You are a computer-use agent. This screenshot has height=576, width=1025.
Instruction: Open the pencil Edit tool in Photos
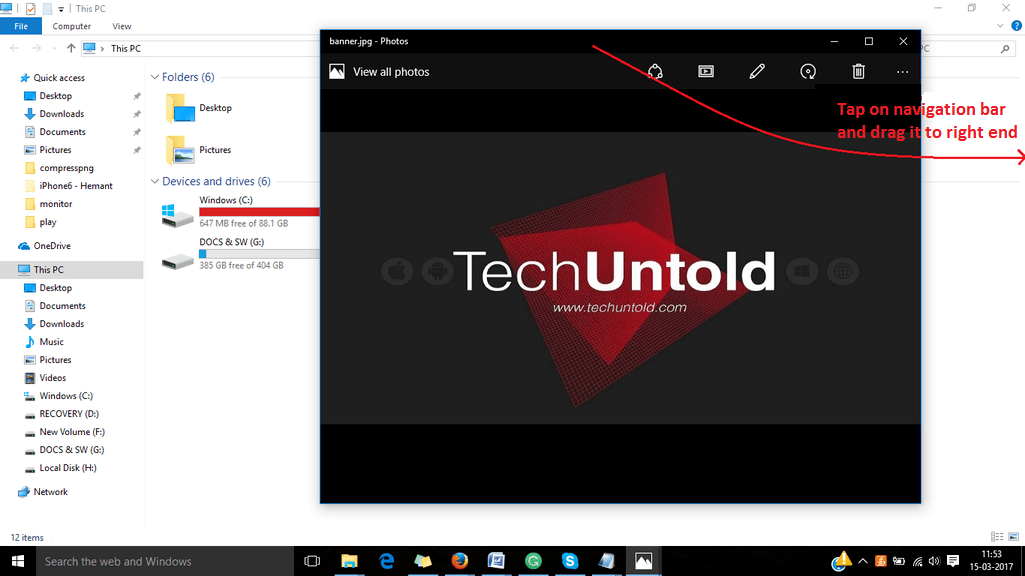757,71
